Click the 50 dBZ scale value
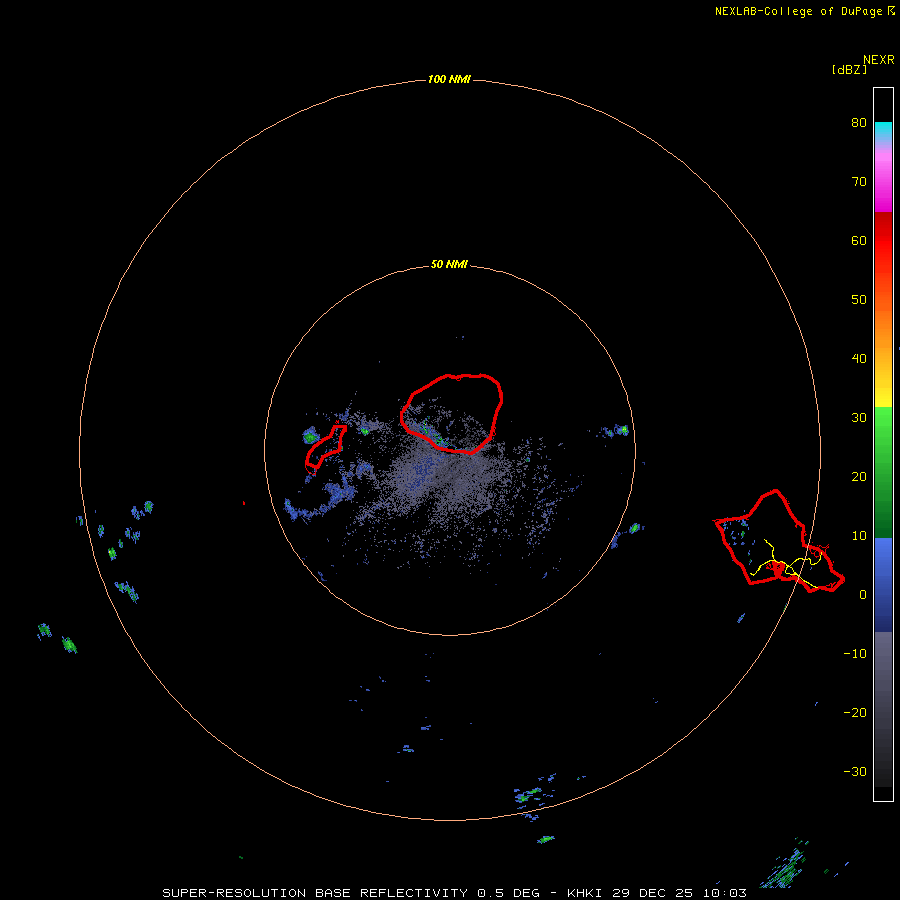 859,300
